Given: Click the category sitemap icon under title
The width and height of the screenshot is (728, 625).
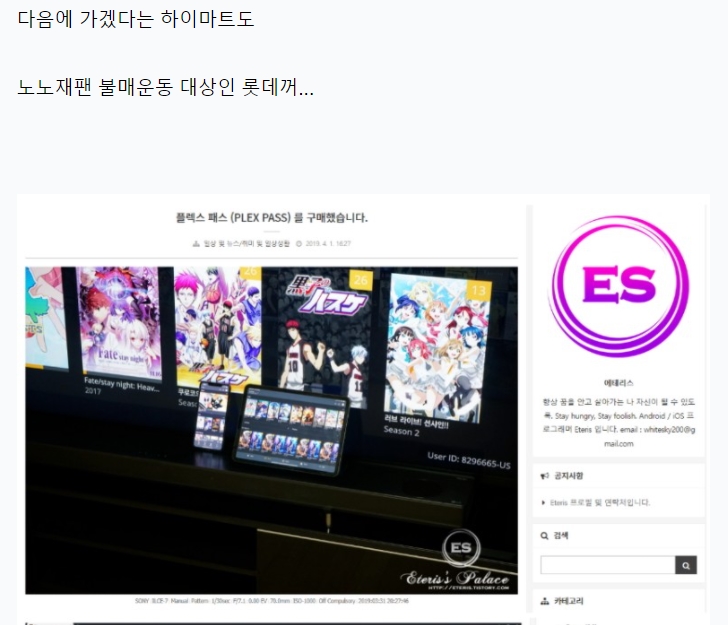Looking at the screenshot, I should (x=196, y=244).
